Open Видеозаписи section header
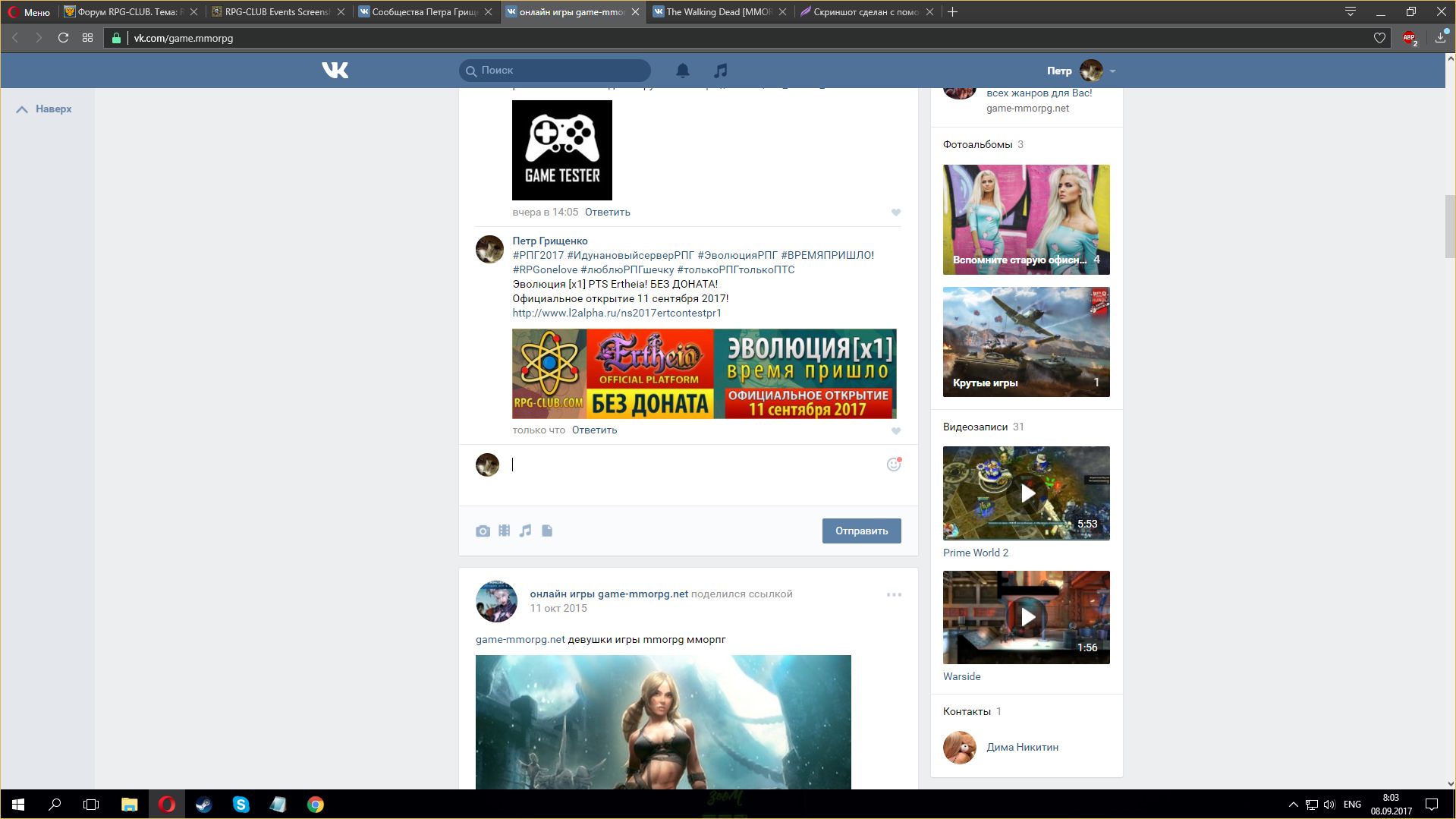1456x819 pixels. coord(975,427)
